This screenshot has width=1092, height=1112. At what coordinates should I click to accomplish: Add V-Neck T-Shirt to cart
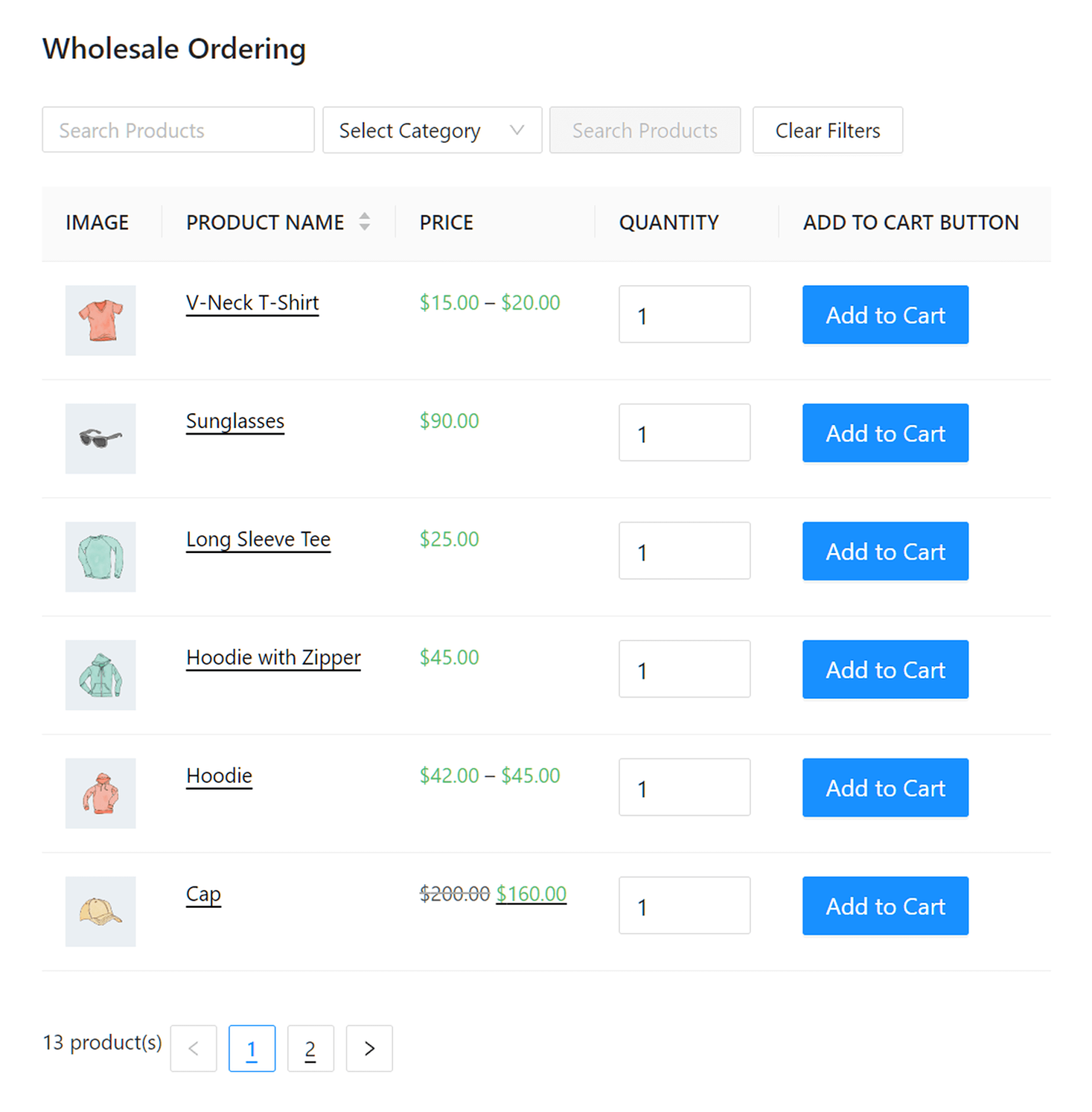885,315
